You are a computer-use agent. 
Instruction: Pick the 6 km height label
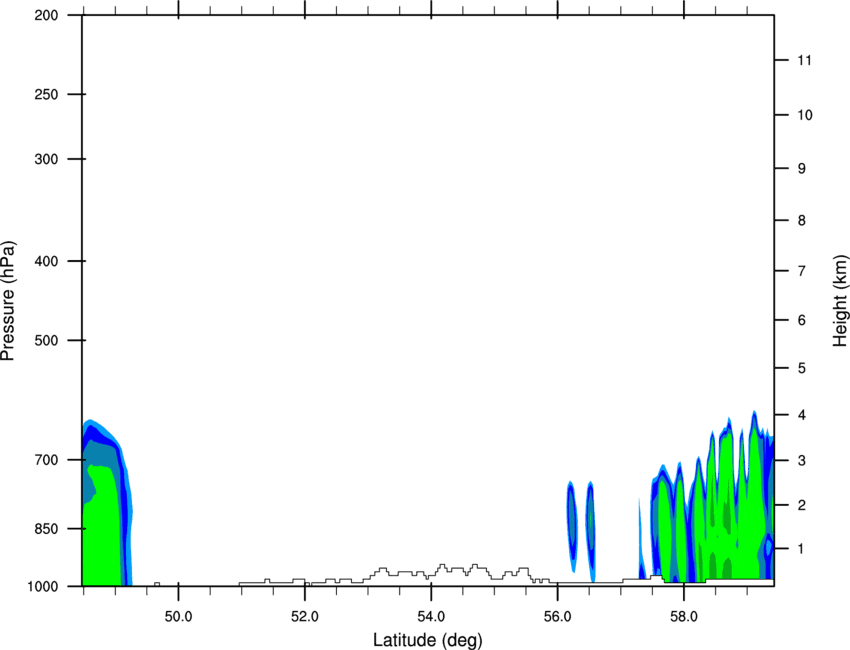[x=802, y=320]
